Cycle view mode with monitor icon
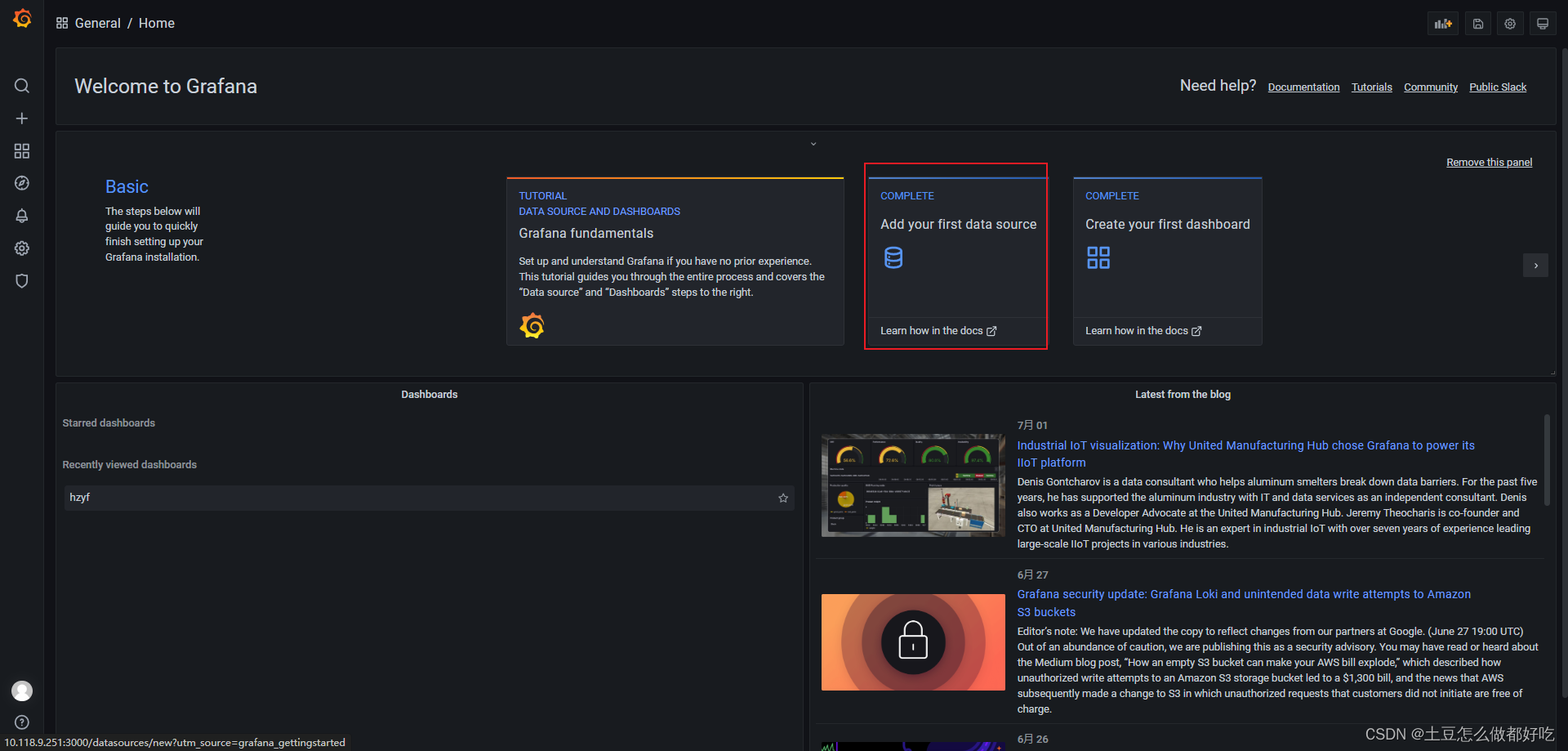The width and height of the screenshot is (1568, 751). (x=1543, y=24)
